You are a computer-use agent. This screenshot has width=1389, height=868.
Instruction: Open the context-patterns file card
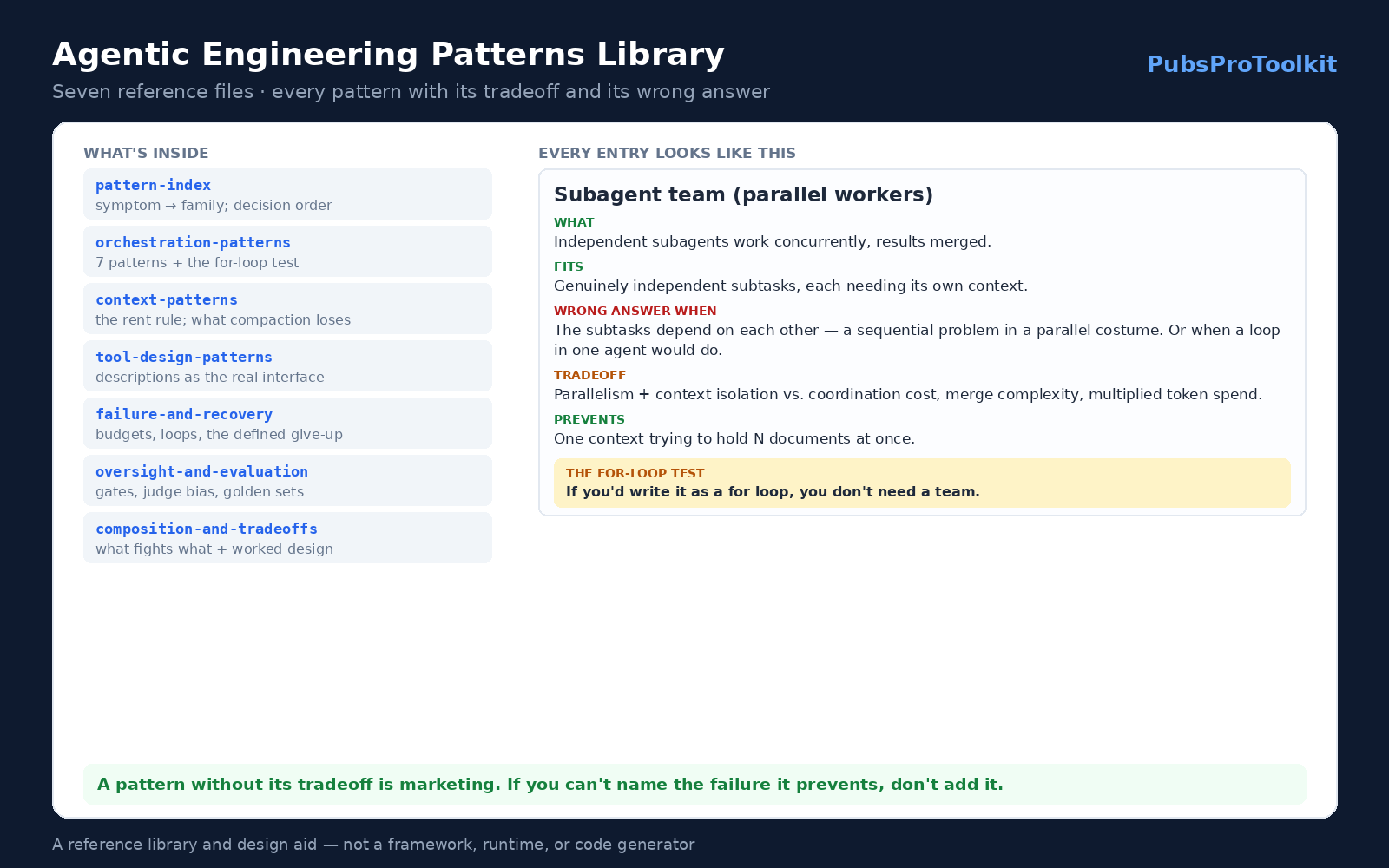tap(287, 308)
